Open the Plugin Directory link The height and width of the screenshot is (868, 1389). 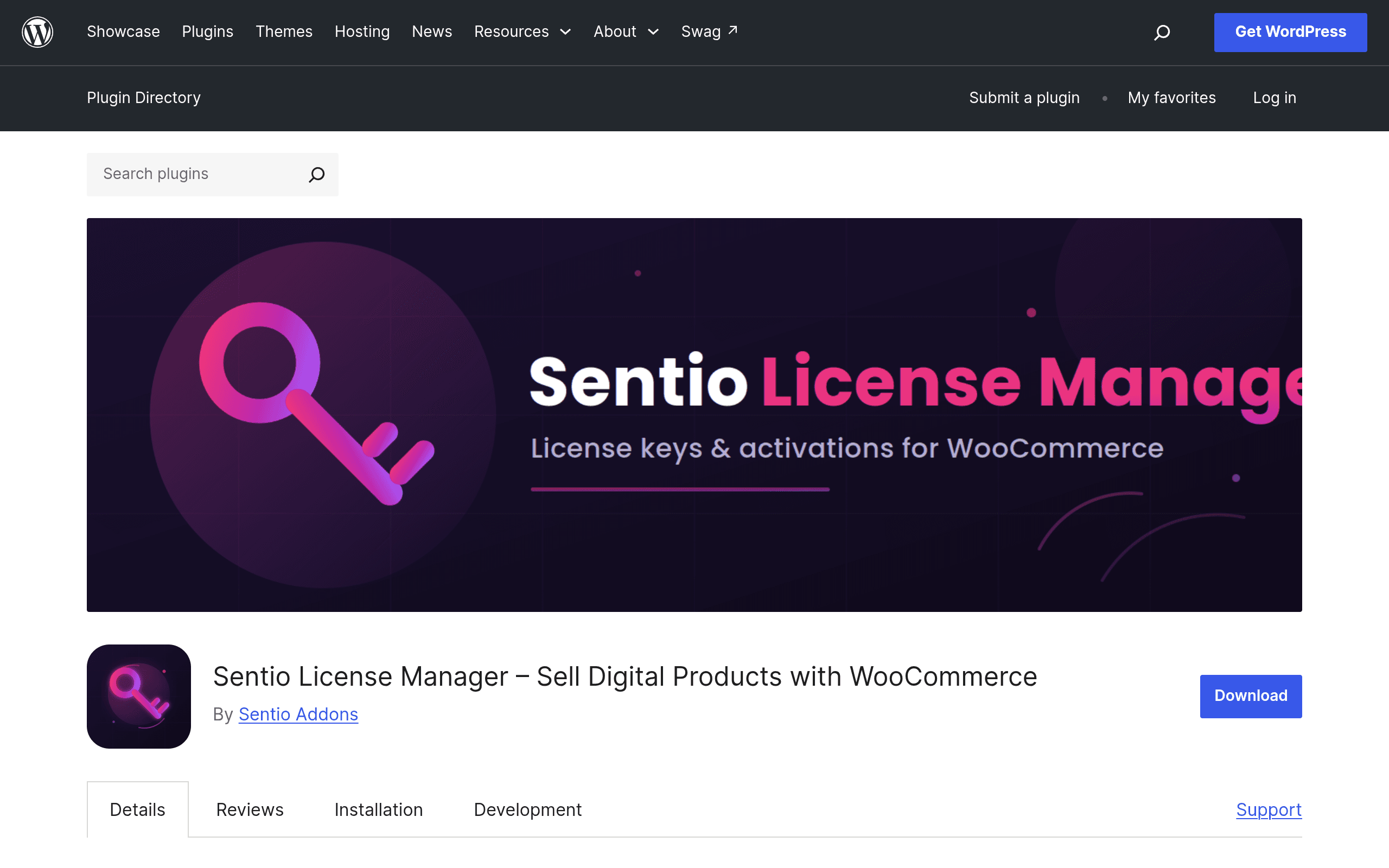pyautogui.click(x=143, y=98)
